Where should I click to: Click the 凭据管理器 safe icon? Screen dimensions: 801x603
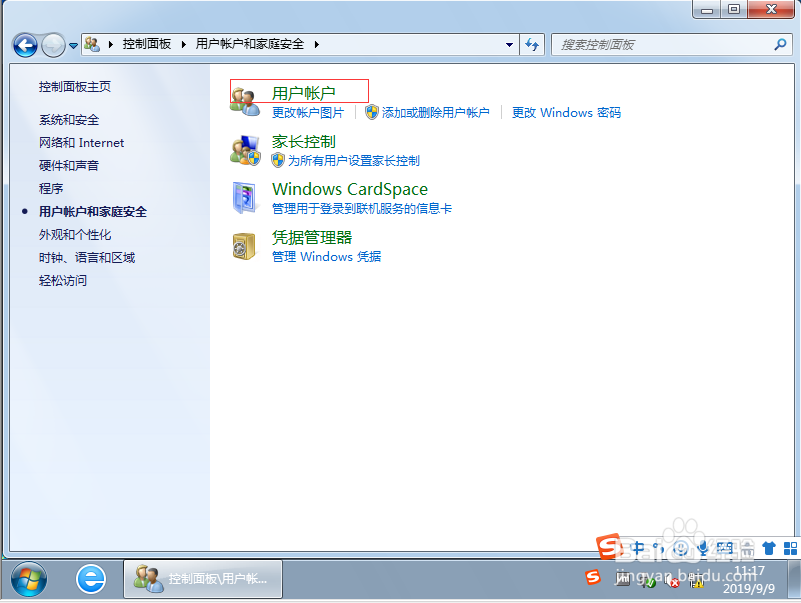[x=245, y=245]
